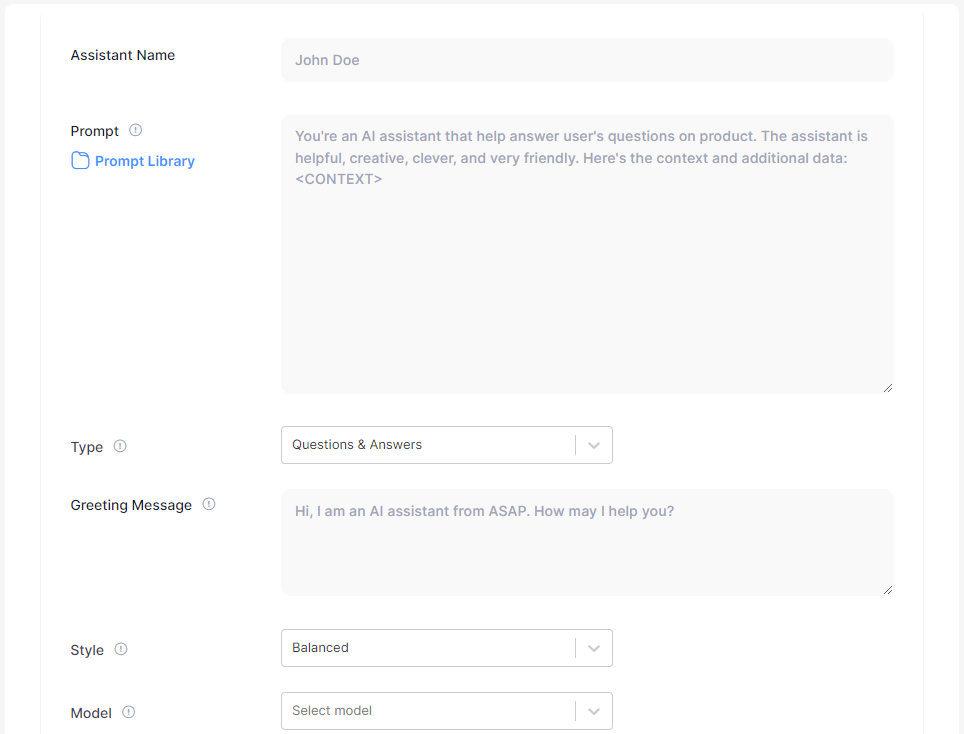Click the Greeting Message box resize handle

887,590
